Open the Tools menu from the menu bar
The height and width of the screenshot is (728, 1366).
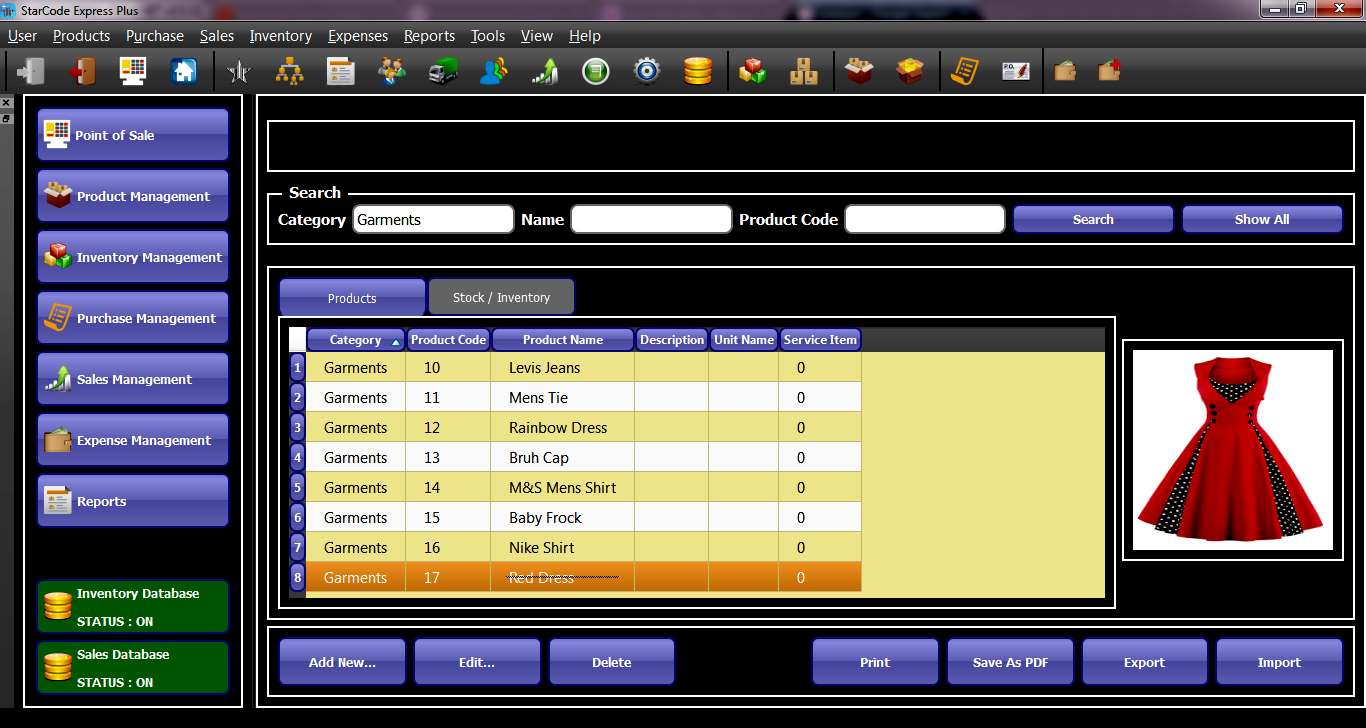(487, 36)
